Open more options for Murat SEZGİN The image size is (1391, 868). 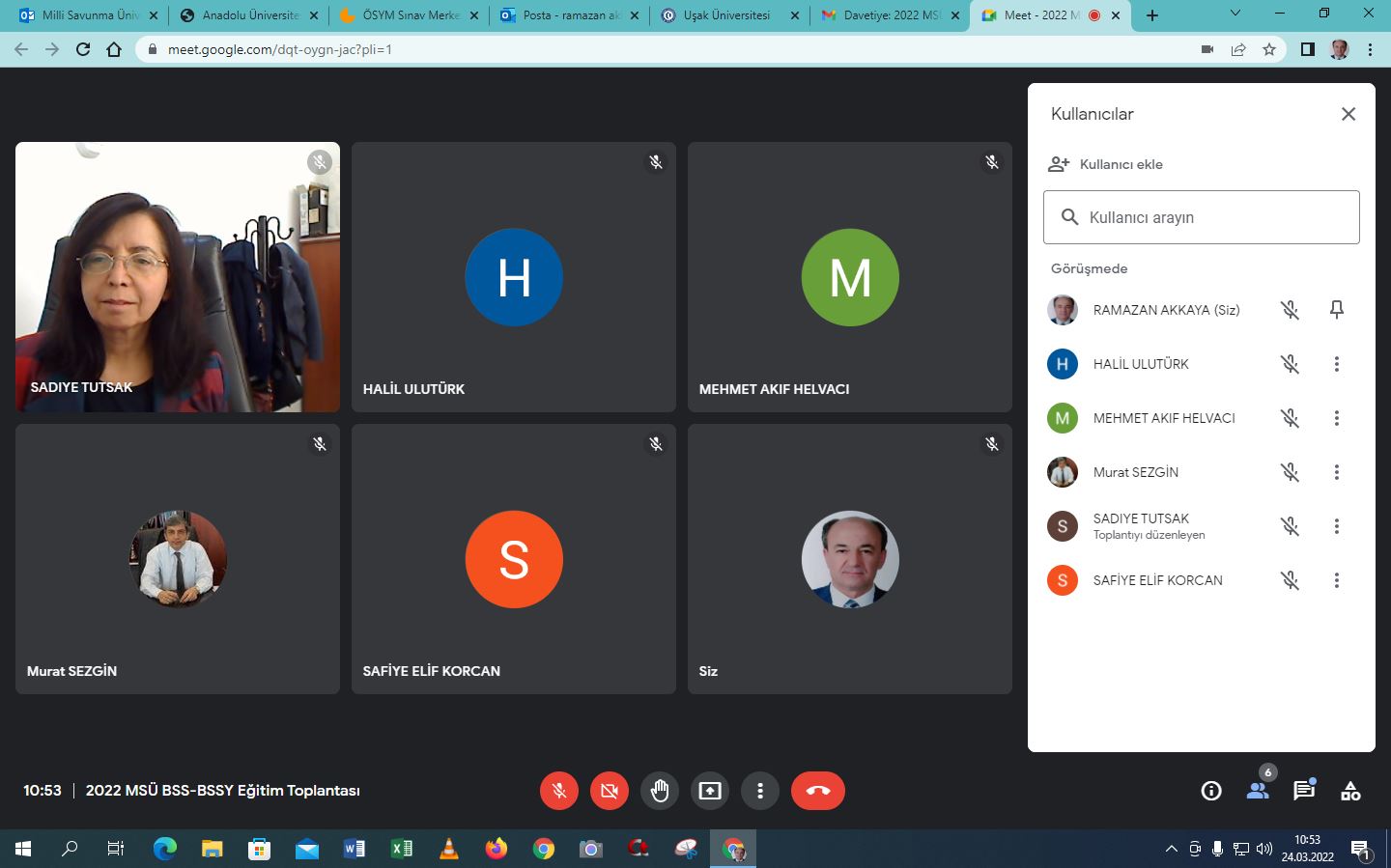(1337, 472)
